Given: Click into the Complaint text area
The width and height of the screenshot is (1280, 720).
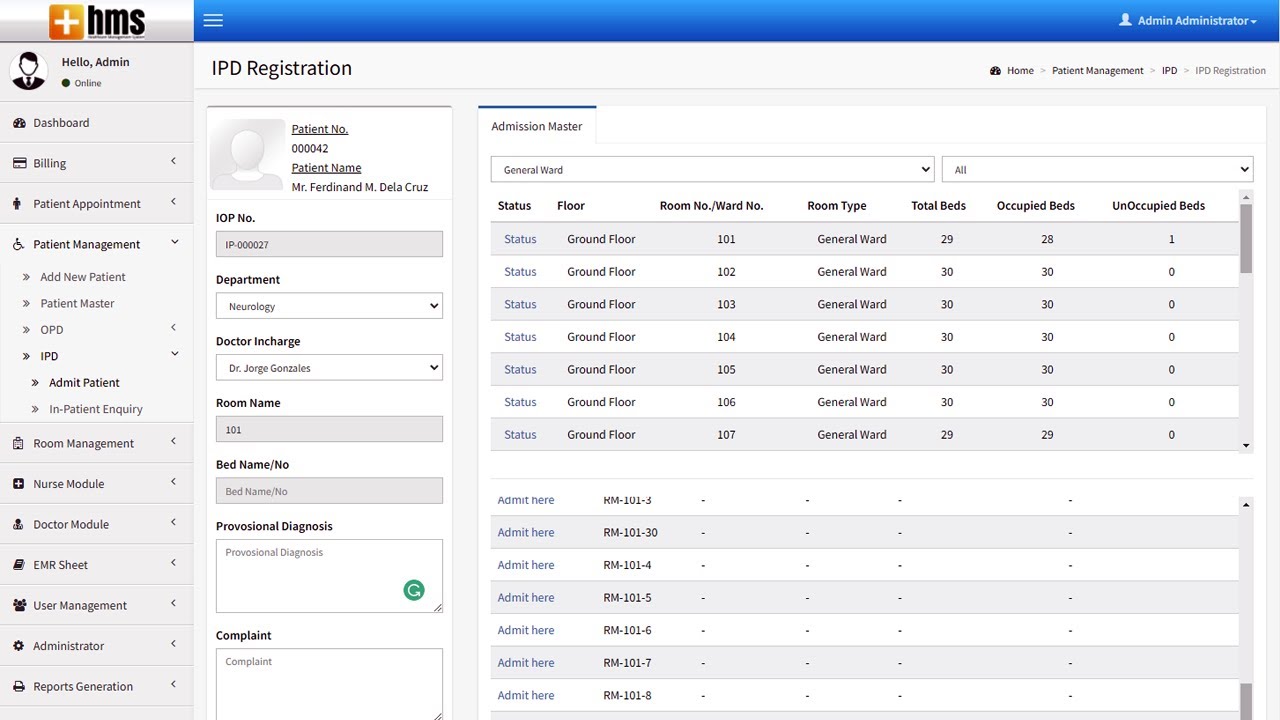Looking at the screenshot, I should (x=329, y=684).
